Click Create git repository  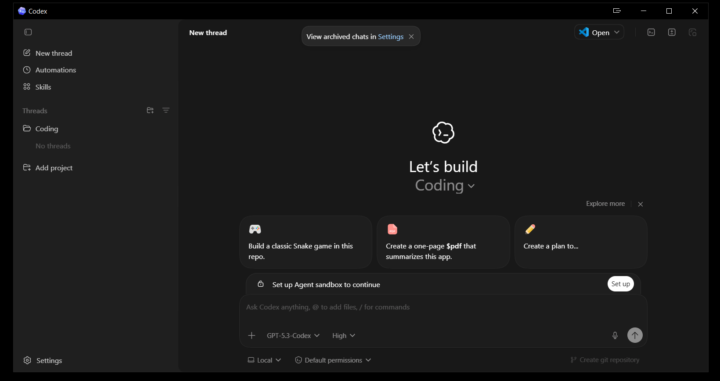click(605, 360)
